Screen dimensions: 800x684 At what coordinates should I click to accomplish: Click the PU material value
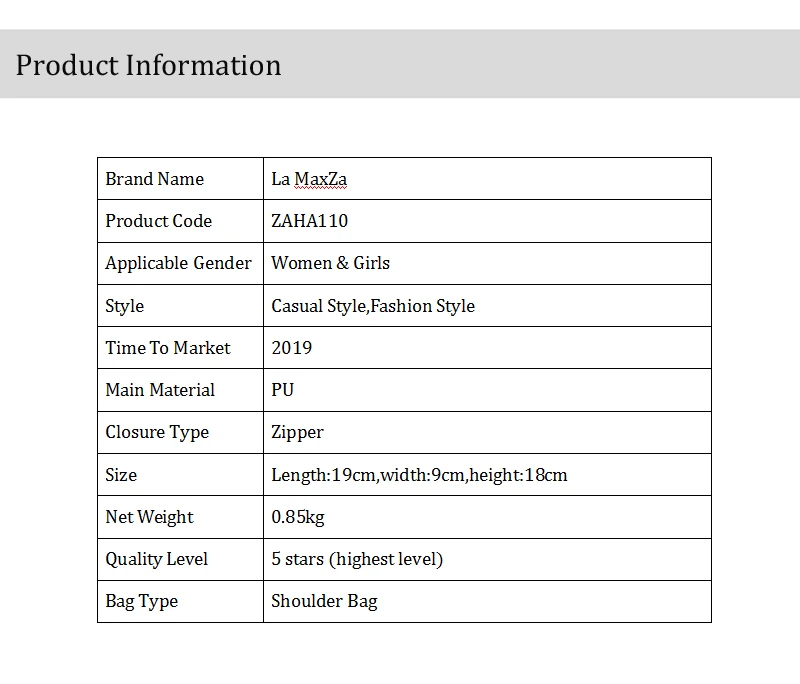[283, 390]
